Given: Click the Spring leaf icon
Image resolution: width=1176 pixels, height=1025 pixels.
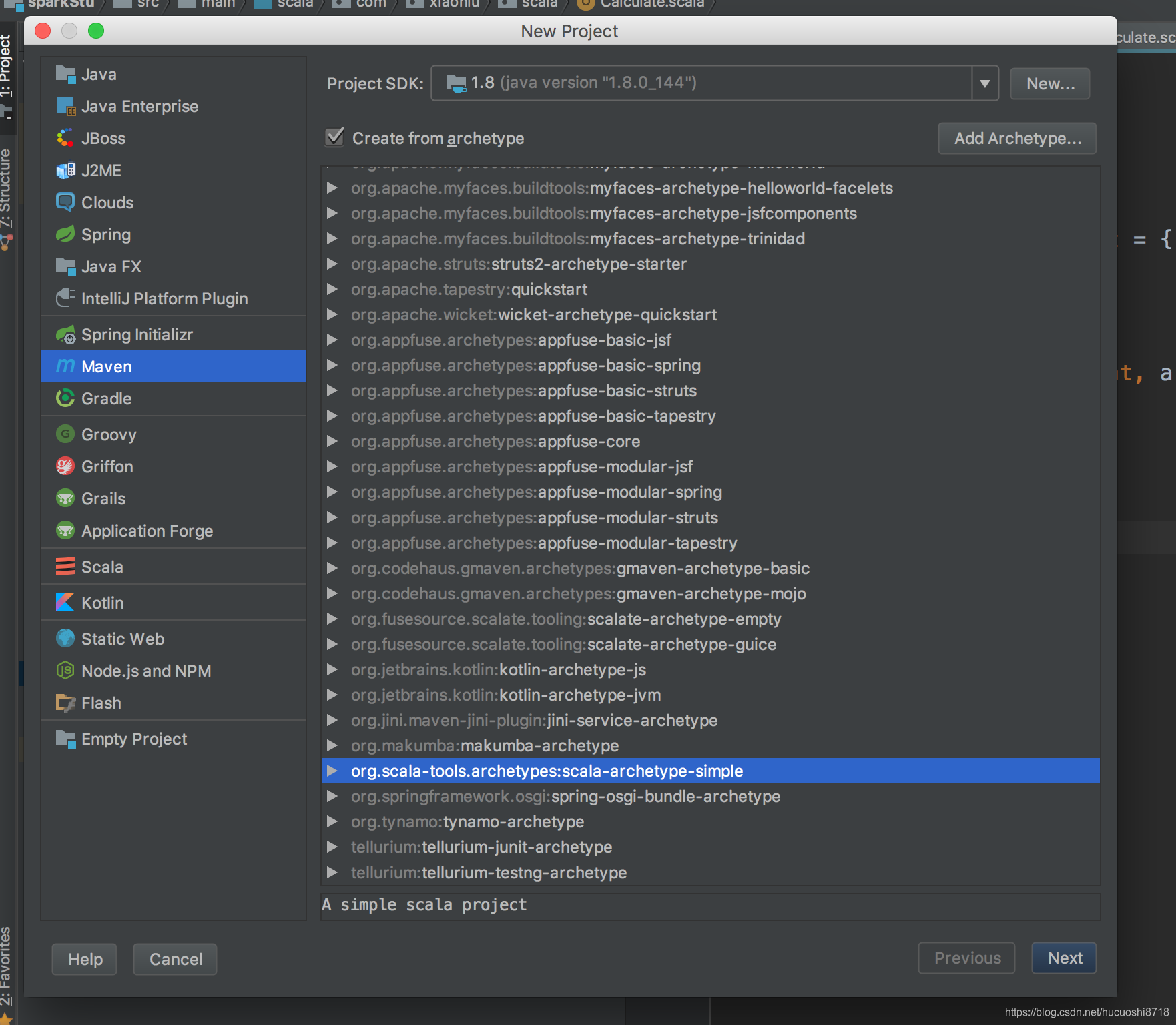Looking at the screenshot, I should pos(65,235).
